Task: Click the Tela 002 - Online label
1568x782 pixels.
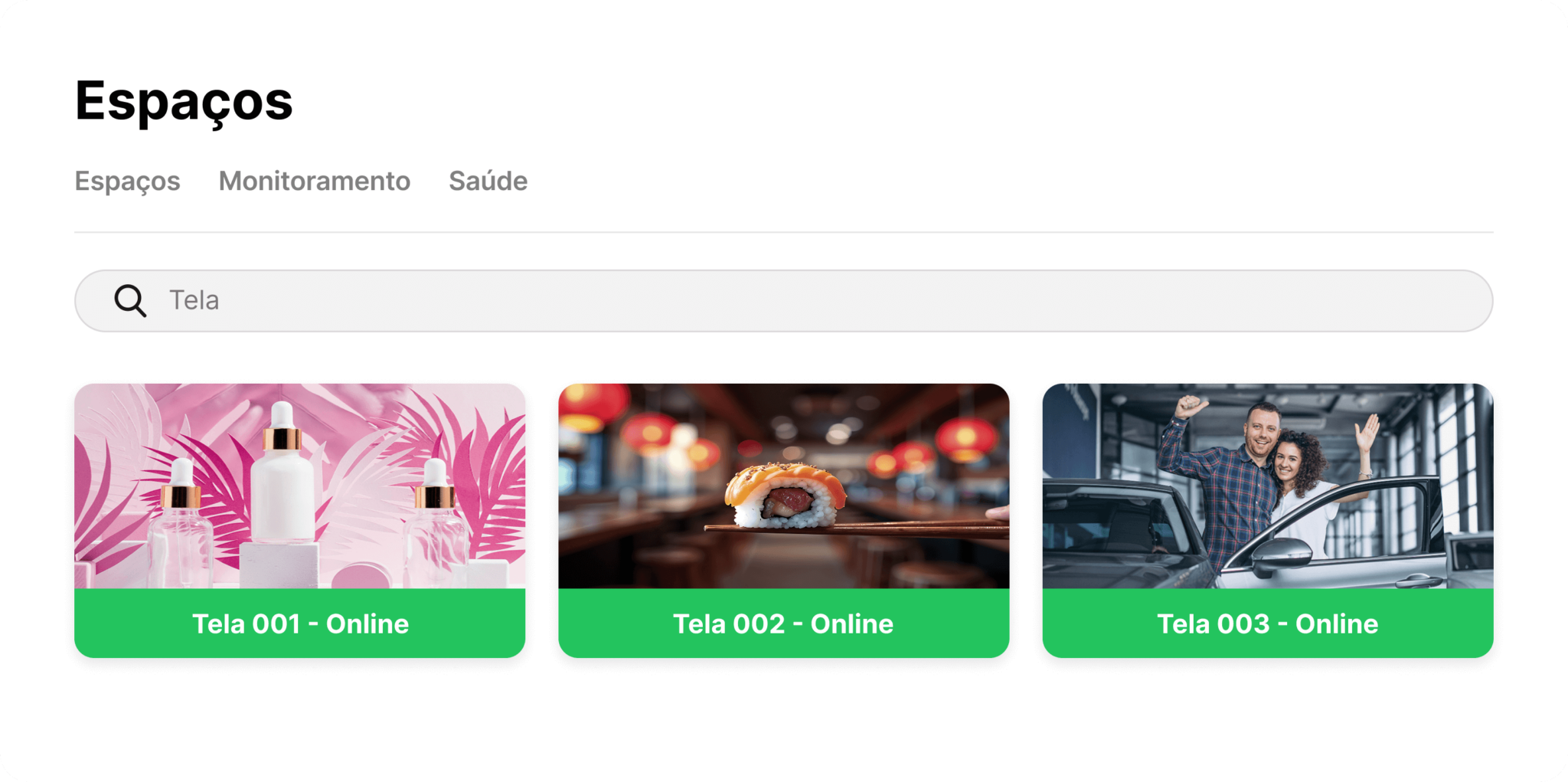Action: 783,623
